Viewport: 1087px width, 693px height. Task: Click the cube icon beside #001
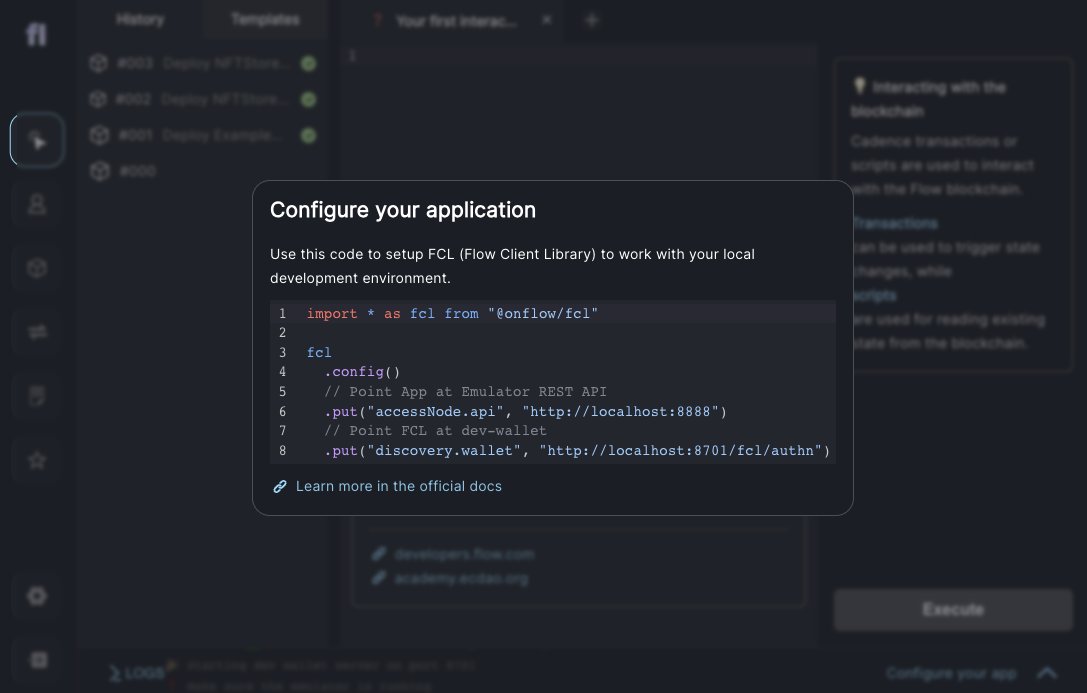99,135
